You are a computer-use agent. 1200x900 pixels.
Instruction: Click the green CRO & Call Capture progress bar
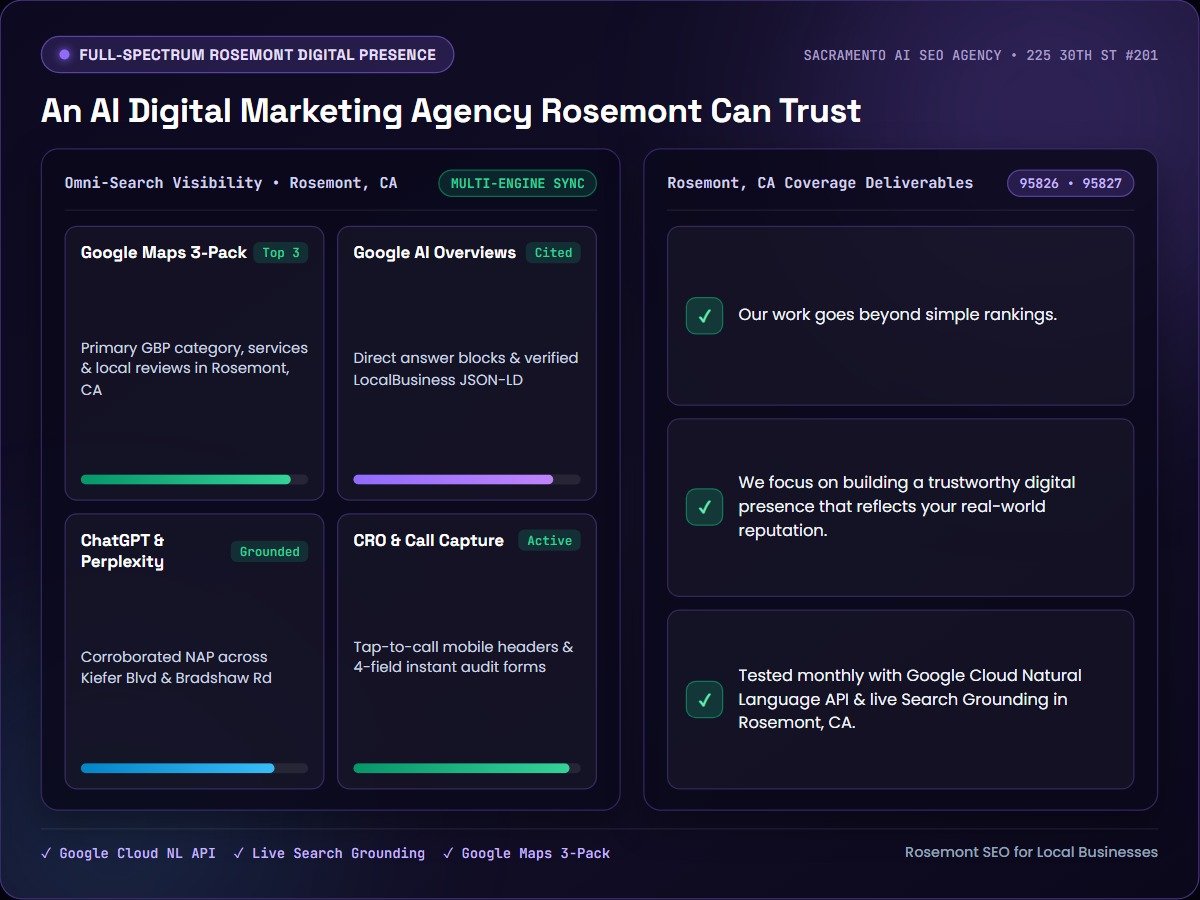pos(466,768)
